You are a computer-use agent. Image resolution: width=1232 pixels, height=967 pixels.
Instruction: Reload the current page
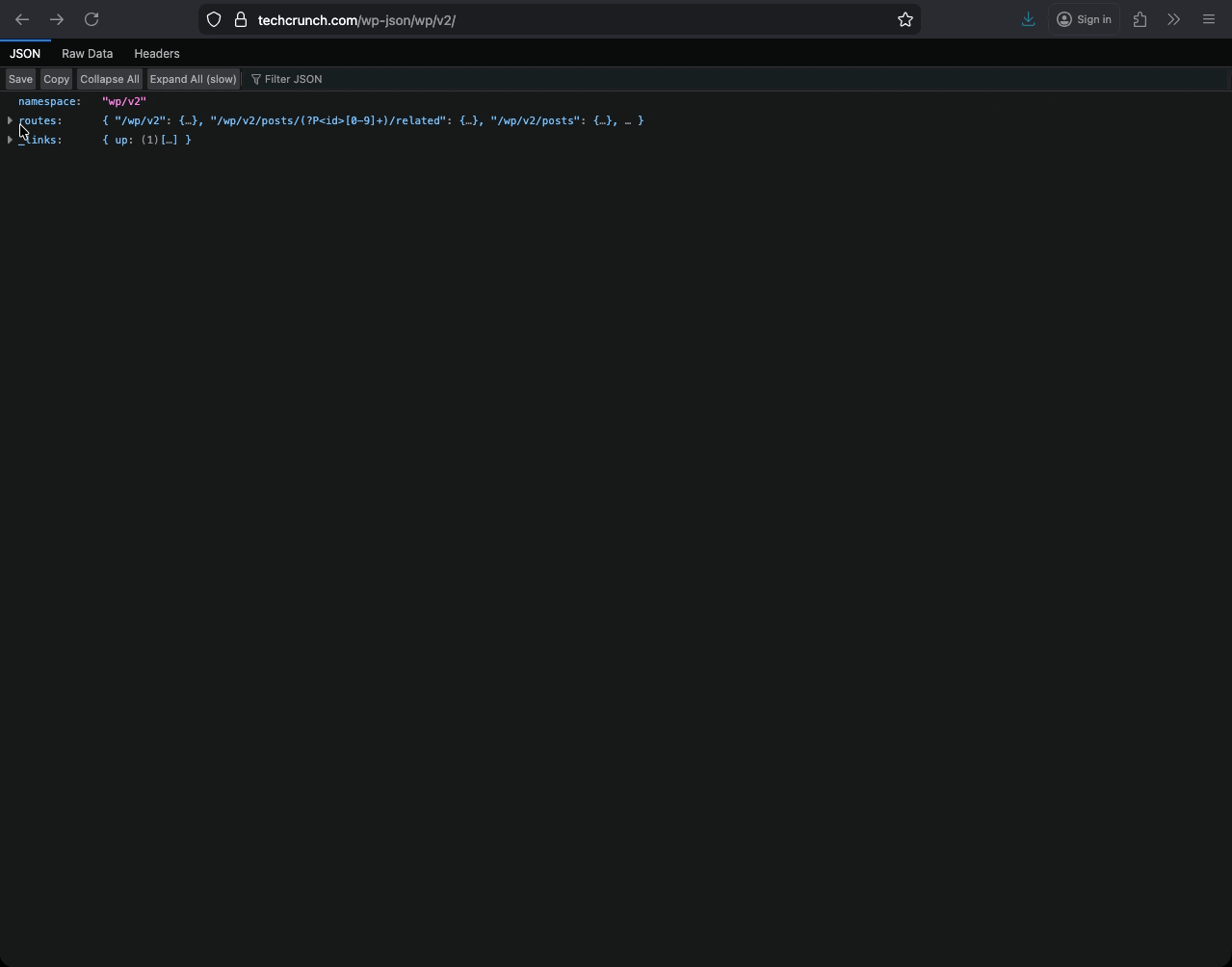tap(92, 19)
